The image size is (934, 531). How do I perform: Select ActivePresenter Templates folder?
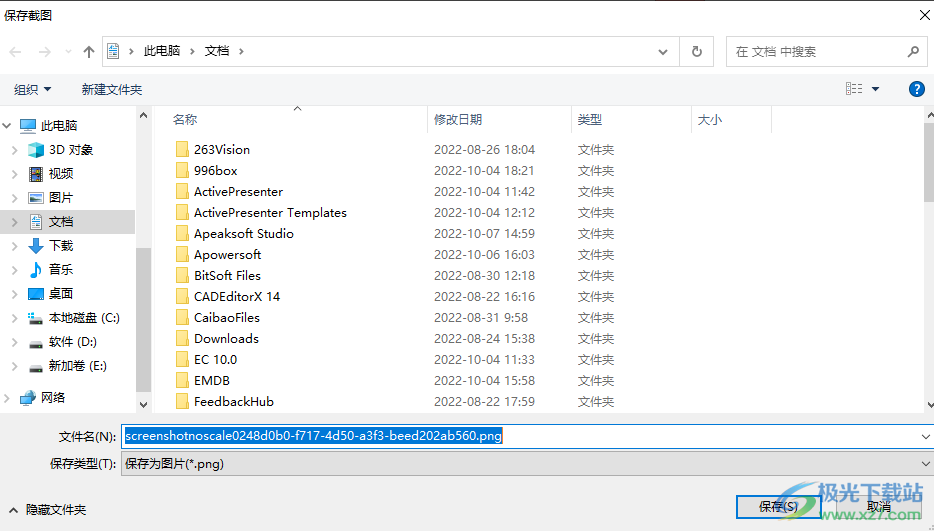(x=270, y=213)
